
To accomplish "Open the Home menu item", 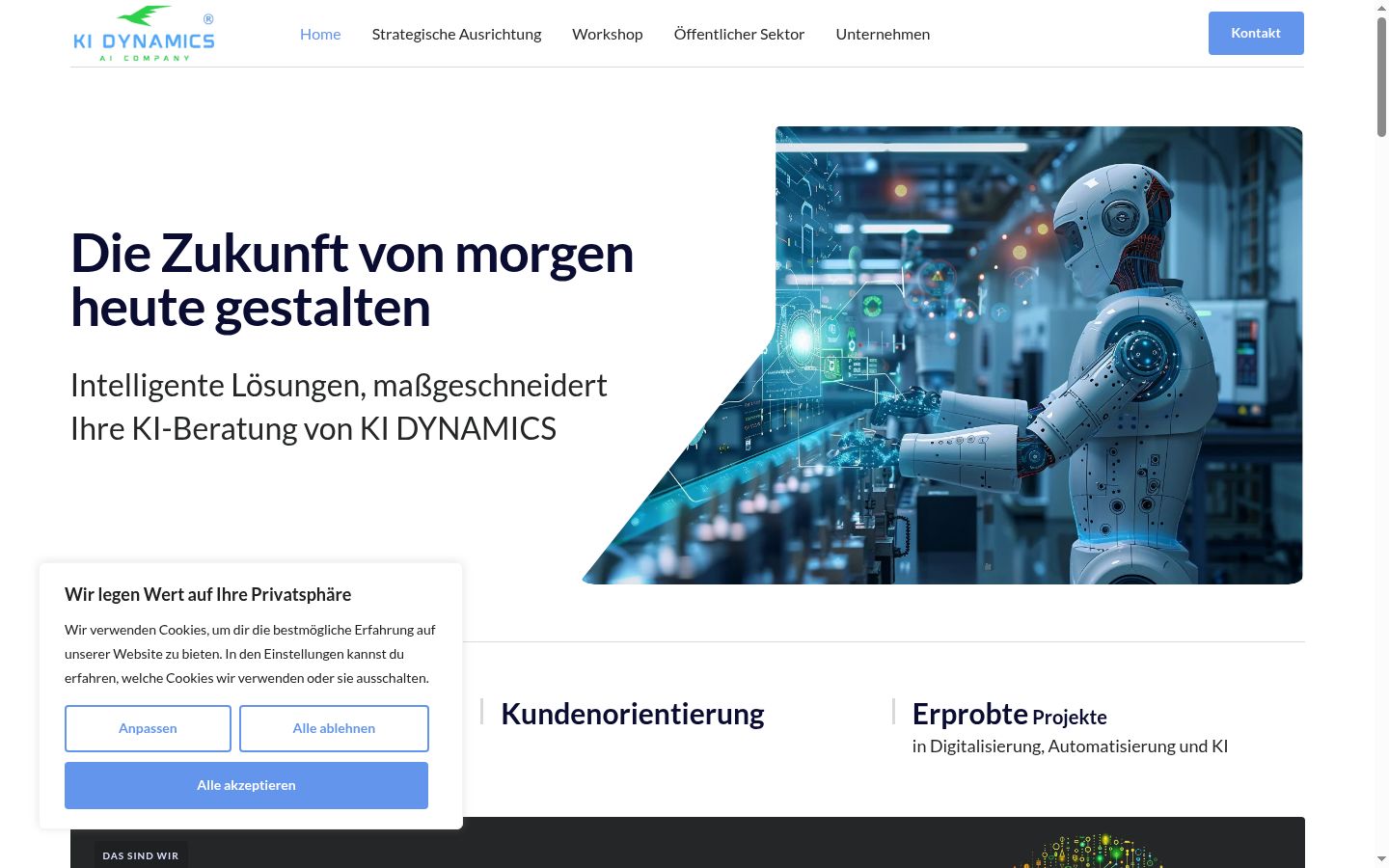I will 320,34.
